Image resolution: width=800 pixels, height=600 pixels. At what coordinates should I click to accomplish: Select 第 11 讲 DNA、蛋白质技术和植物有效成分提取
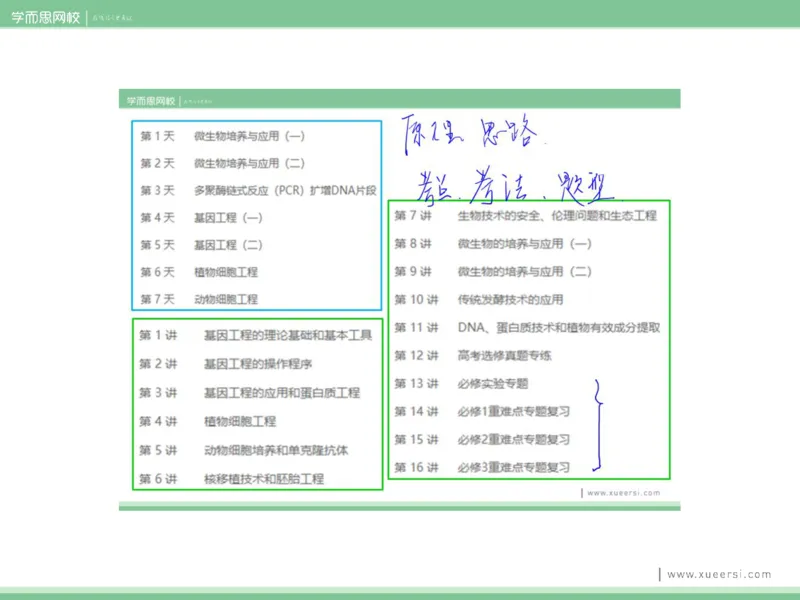coord(527,328)
